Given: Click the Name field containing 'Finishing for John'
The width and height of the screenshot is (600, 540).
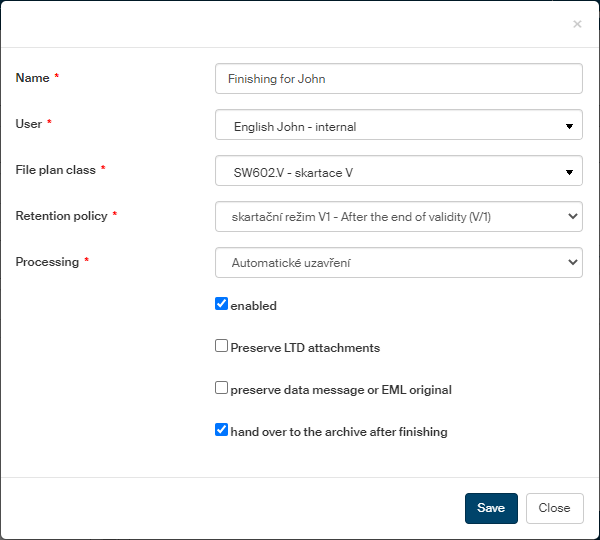Looking at the screenshot, I should pyautogui.click(x=398, y=79).
